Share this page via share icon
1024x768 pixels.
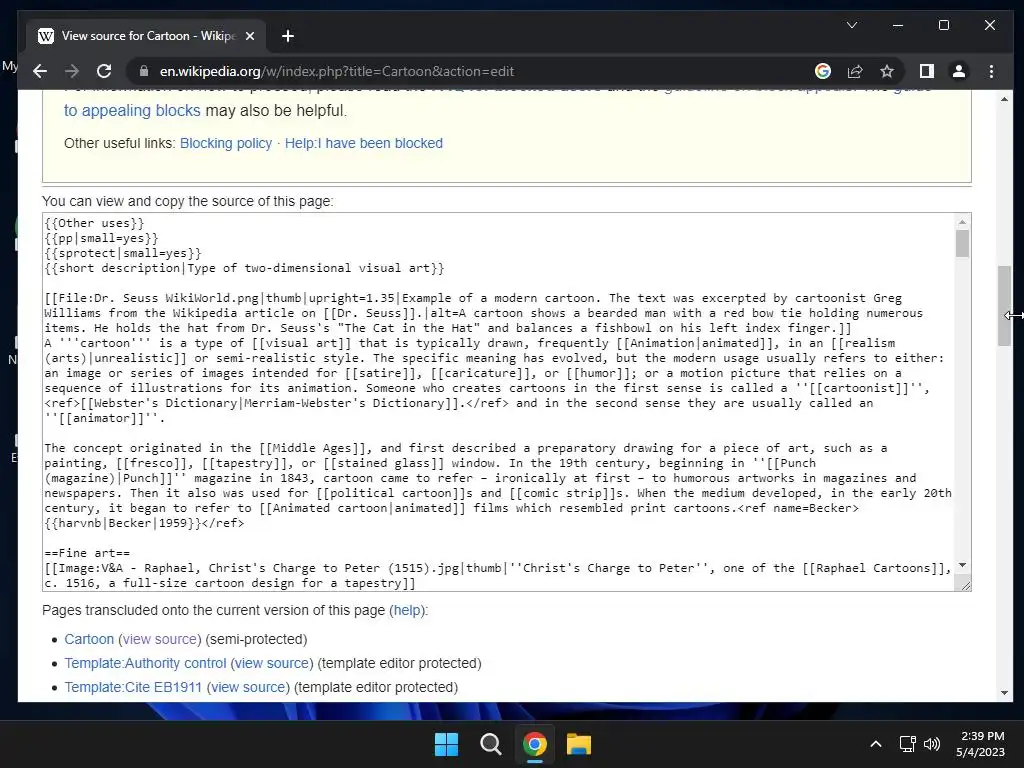855,71
